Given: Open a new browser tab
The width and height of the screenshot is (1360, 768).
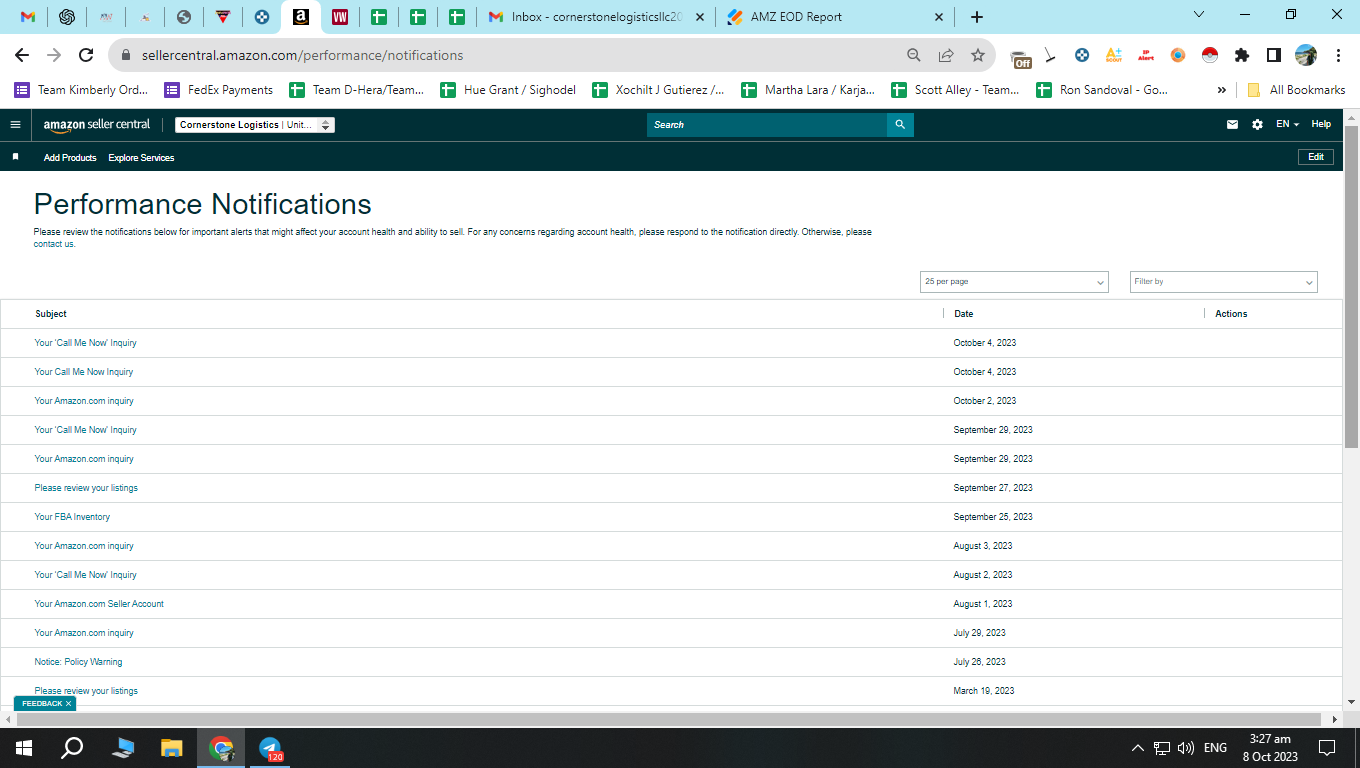Looking at the screenshot, I should coord(977,17).
